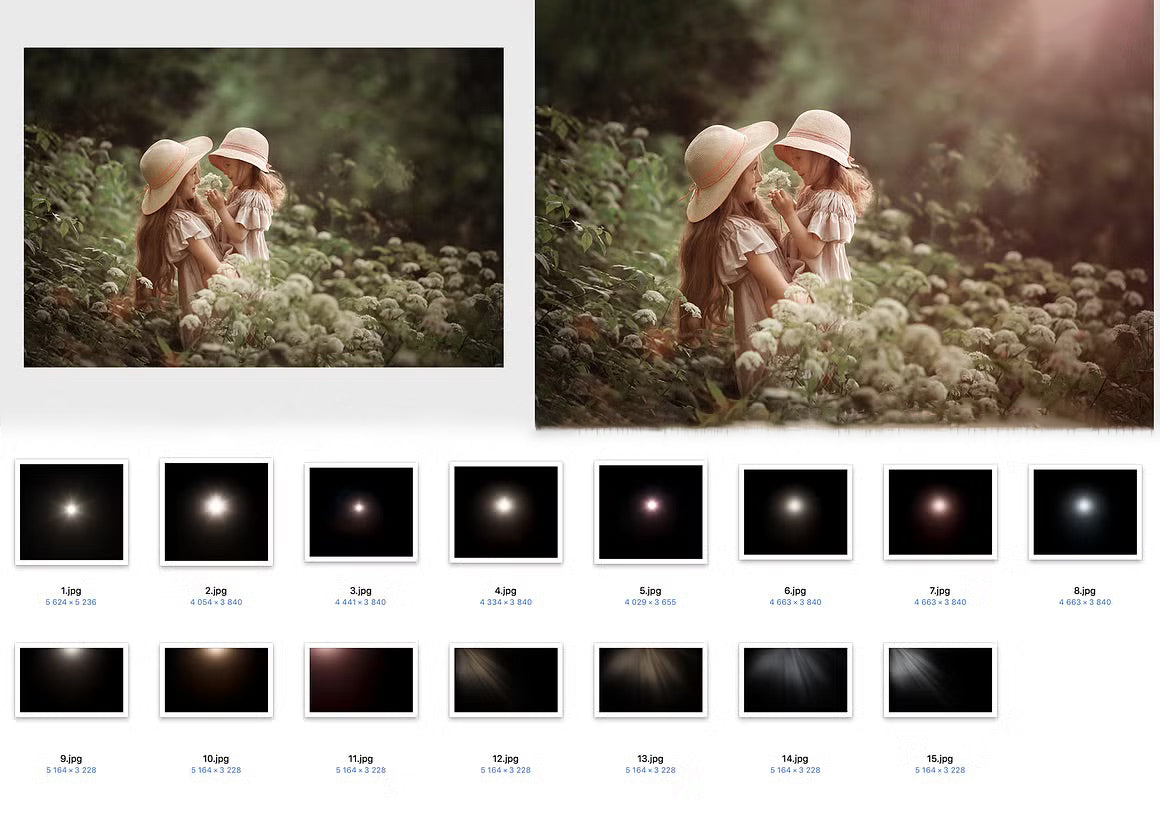Open the 9.jpg top light overlay

pyautogui.click(x=71, y=680)
